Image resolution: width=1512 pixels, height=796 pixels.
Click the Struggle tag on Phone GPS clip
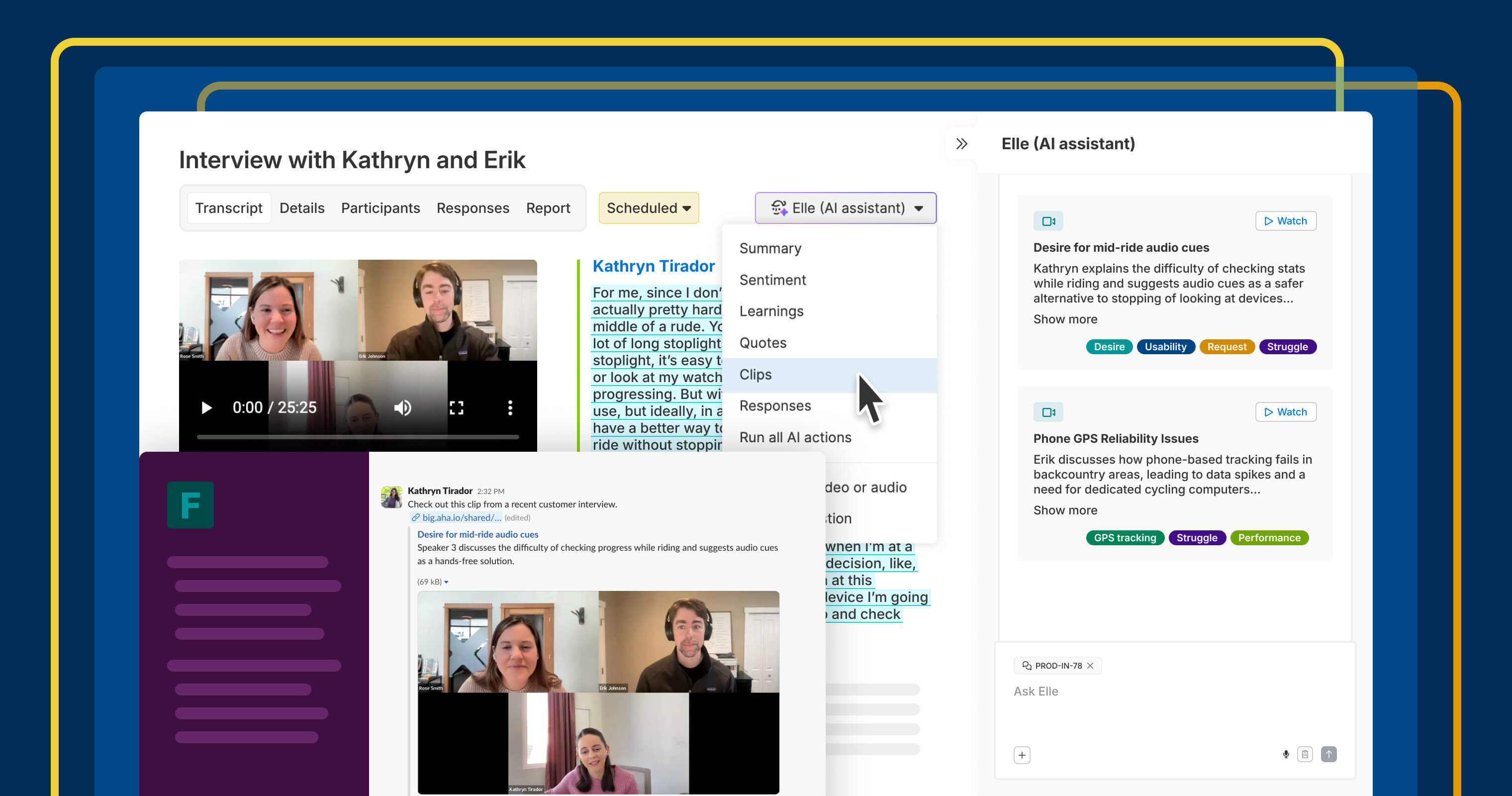[1197, 538]
